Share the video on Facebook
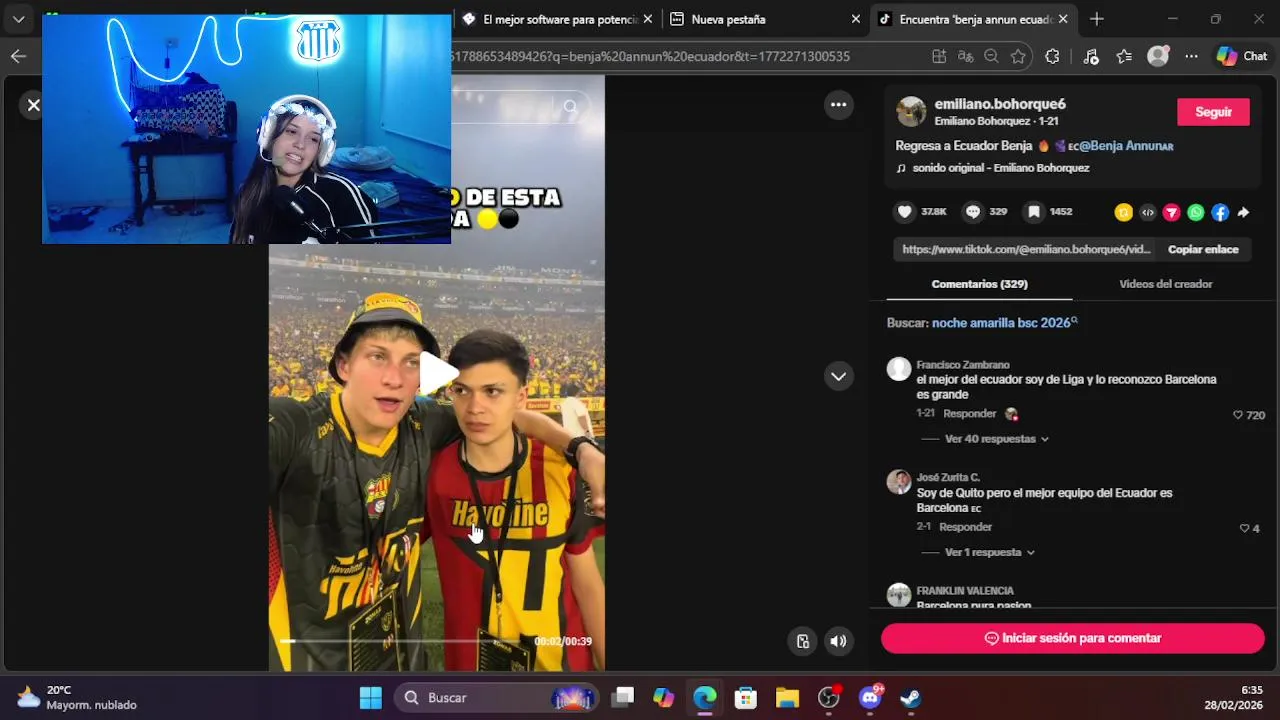The width and height of the screenshot is (1280, 720). 1220,212
